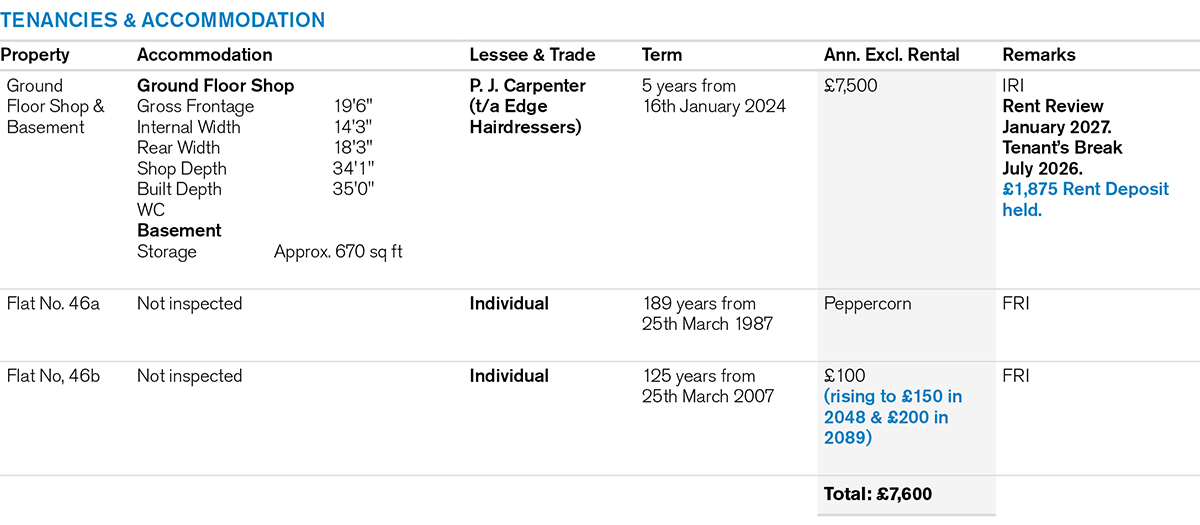Click the £7,500 rental amount
1200x525 pixels.
[x=850, y=86]
